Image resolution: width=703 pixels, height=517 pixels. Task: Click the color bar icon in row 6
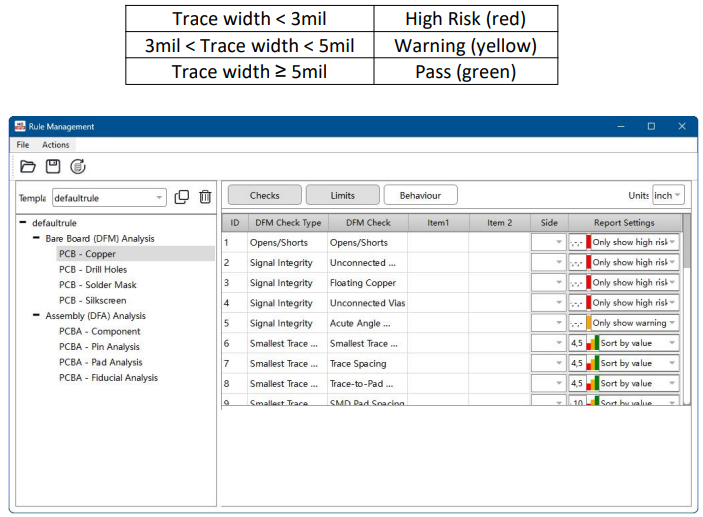pos(592,343)
